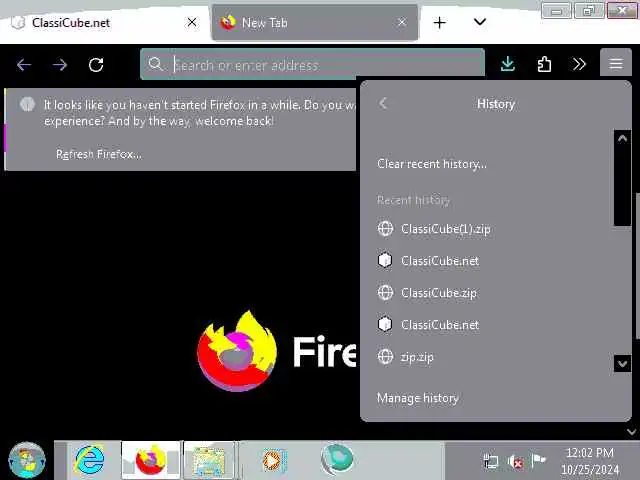This screenshot has height=480, width=640.
Task: Click the Firefox logo on new tab page
Action: tap(237, 351)
